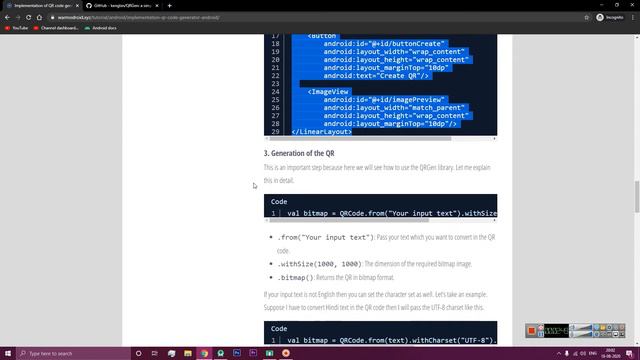The width and height of the screenshot is (640, 360).
Task: Reload the current page
Action: tap(29, 18)
